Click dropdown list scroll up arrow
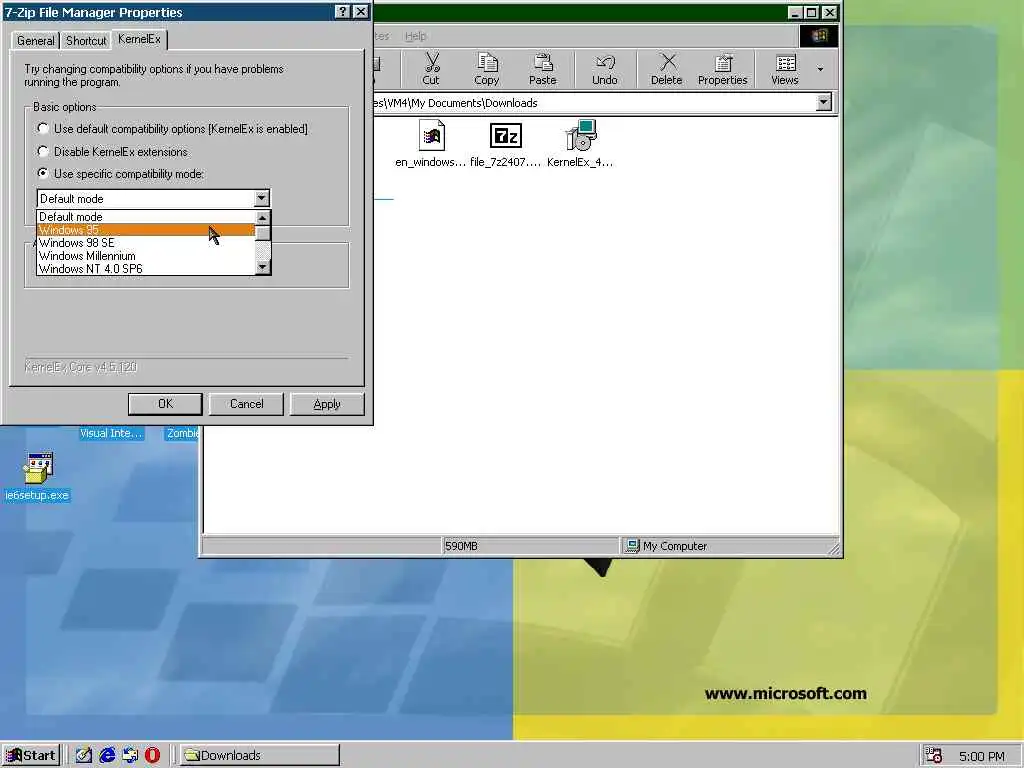The image size is (1024, 768). point(263,218)
